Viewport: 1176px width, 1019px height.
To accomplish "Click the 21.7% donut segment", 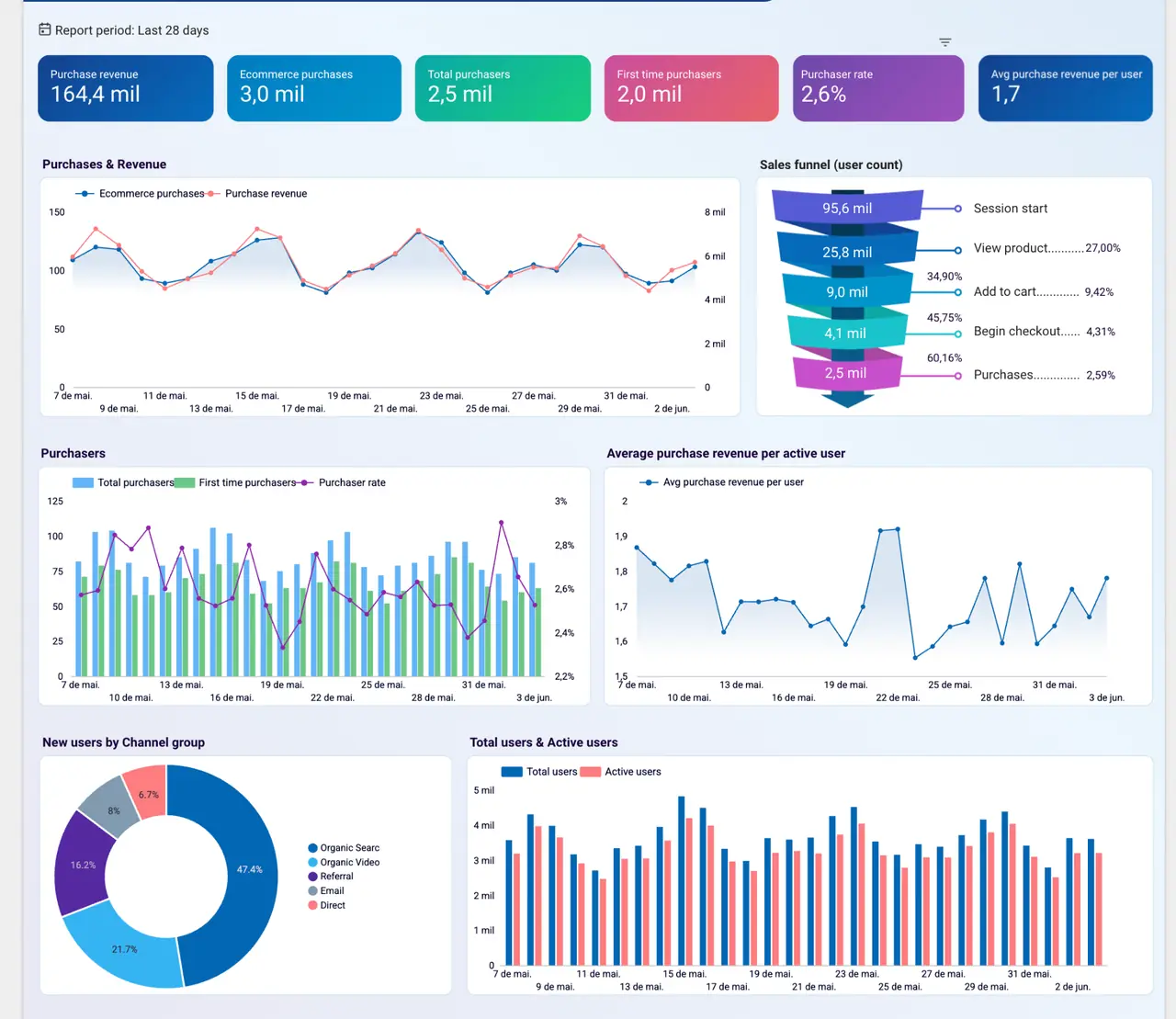I will [124, 949].
